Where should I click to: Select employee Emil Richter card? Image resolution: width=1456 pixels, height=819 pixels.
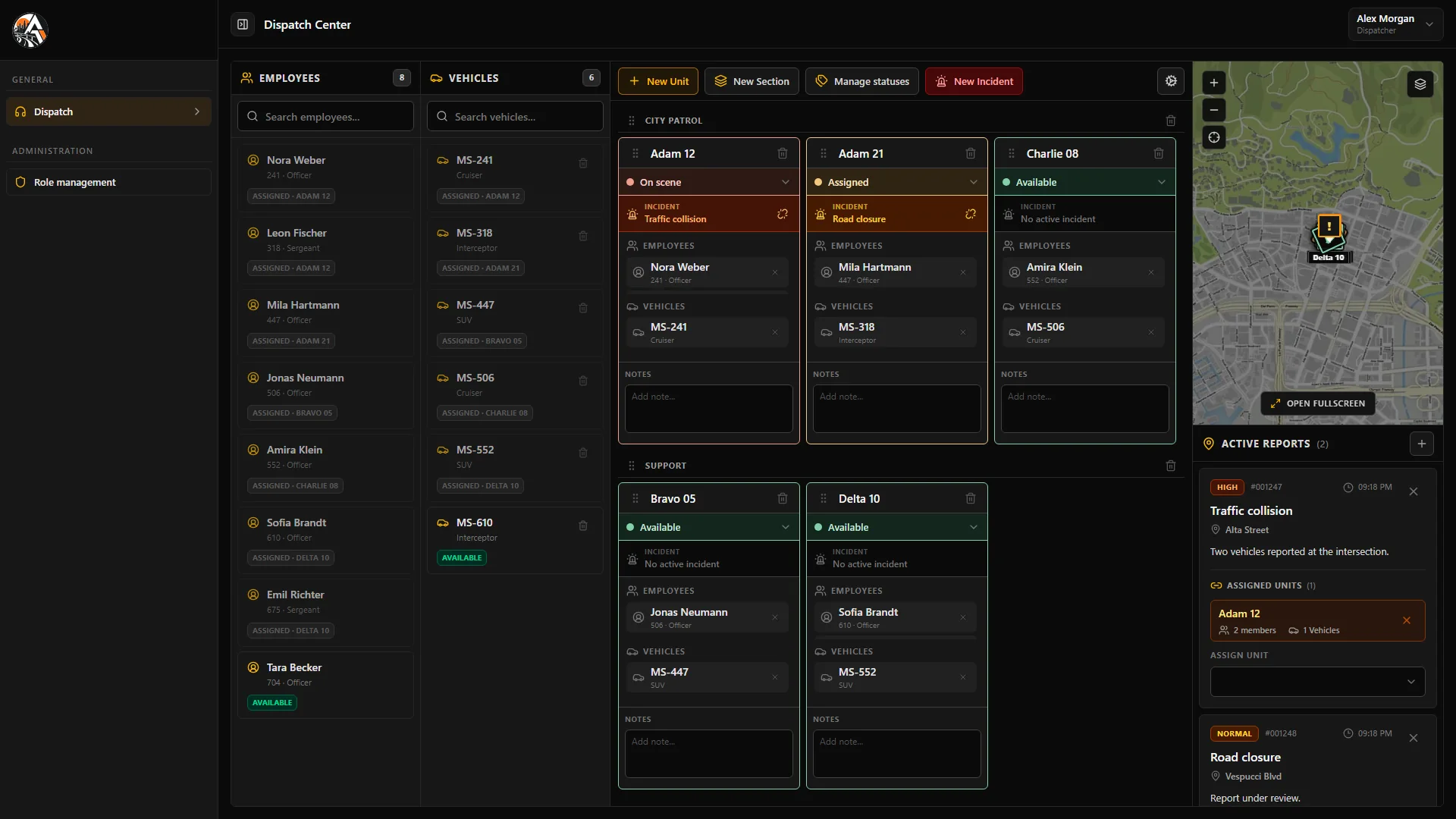[x=326, y=613]
